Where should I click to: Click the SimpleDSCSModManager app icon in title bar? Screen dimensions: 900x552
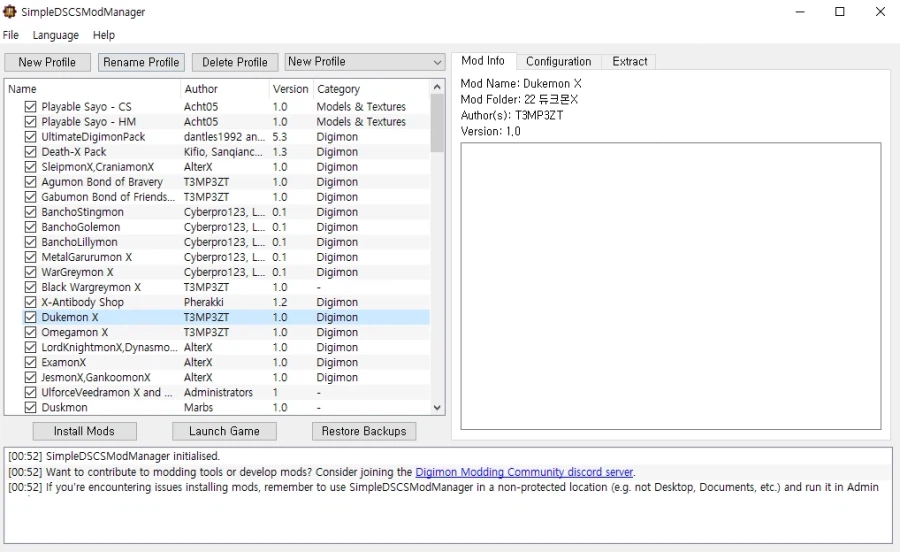pyautogui.click(x=10, y=12)
